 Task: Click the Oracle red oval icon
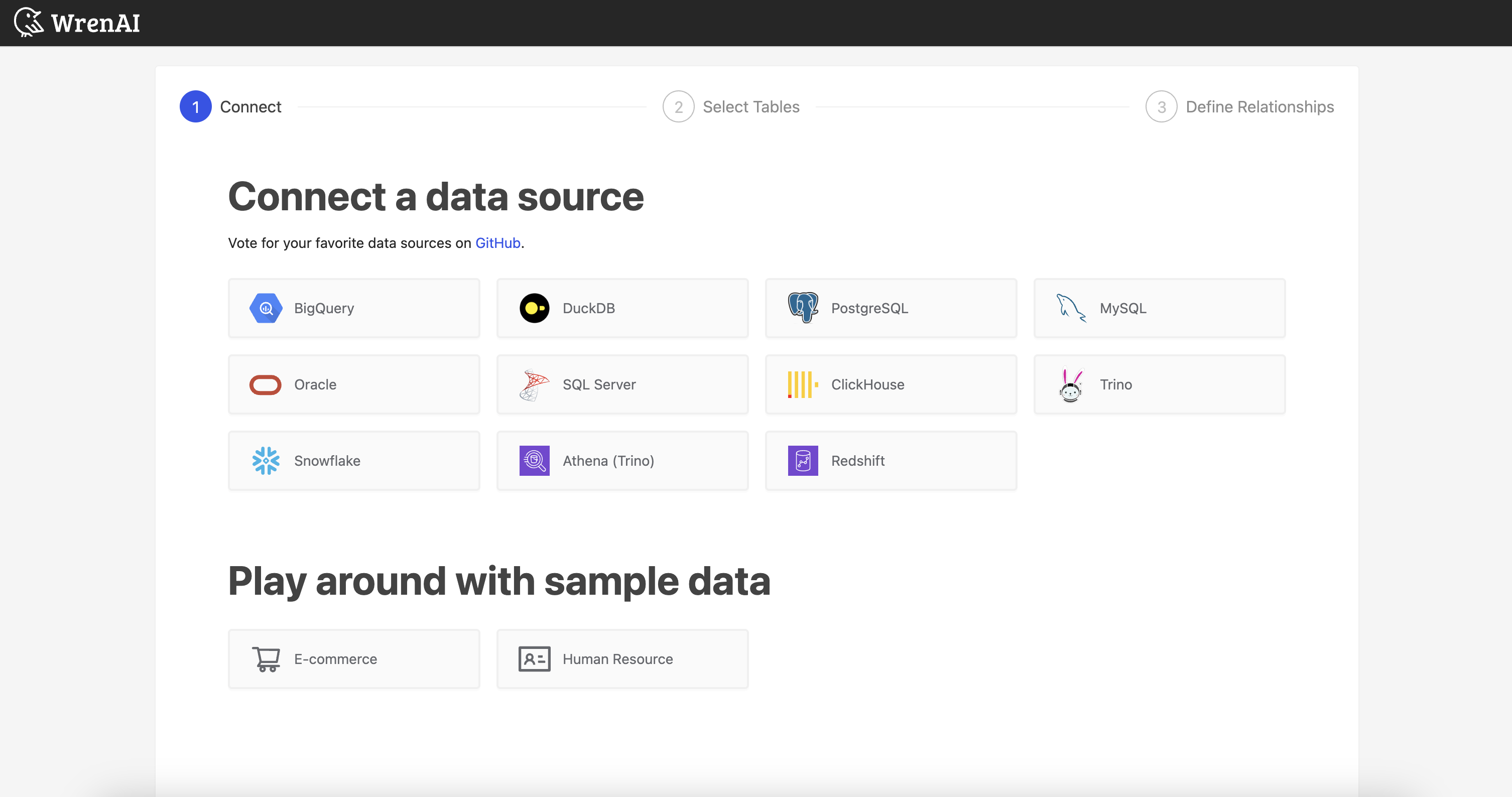(266, 384)
